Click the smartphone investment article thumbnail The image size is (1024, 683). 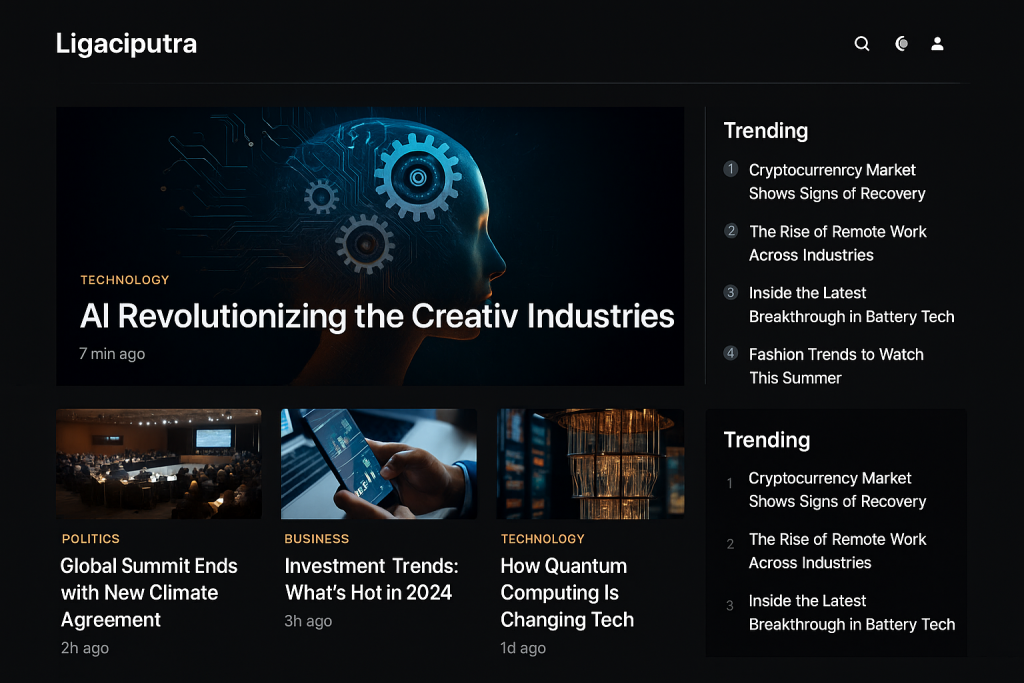(378, 462)
